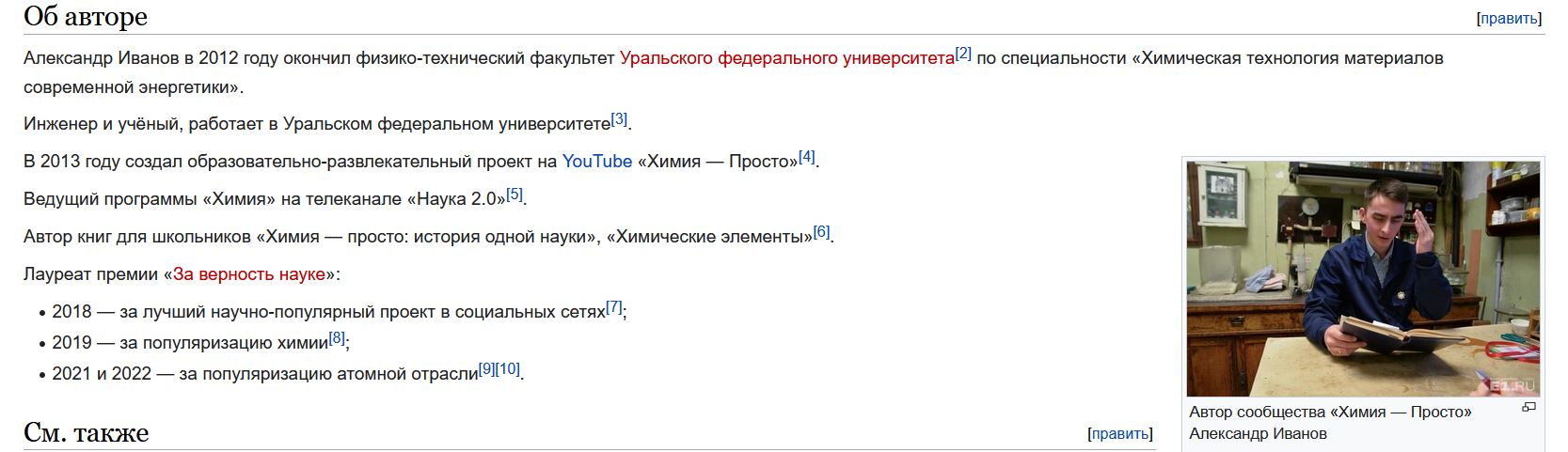Jump to footnote [6]
Screen dimensions: 1568x452
pos(822,231)
